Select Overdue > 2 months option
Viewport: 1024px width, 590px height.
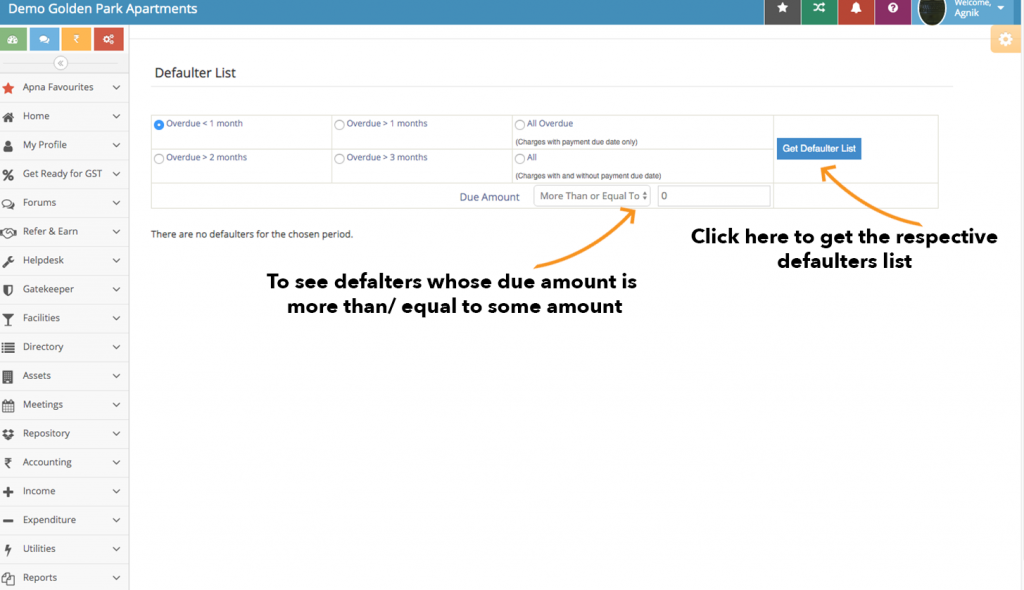(x=158, y=157)
